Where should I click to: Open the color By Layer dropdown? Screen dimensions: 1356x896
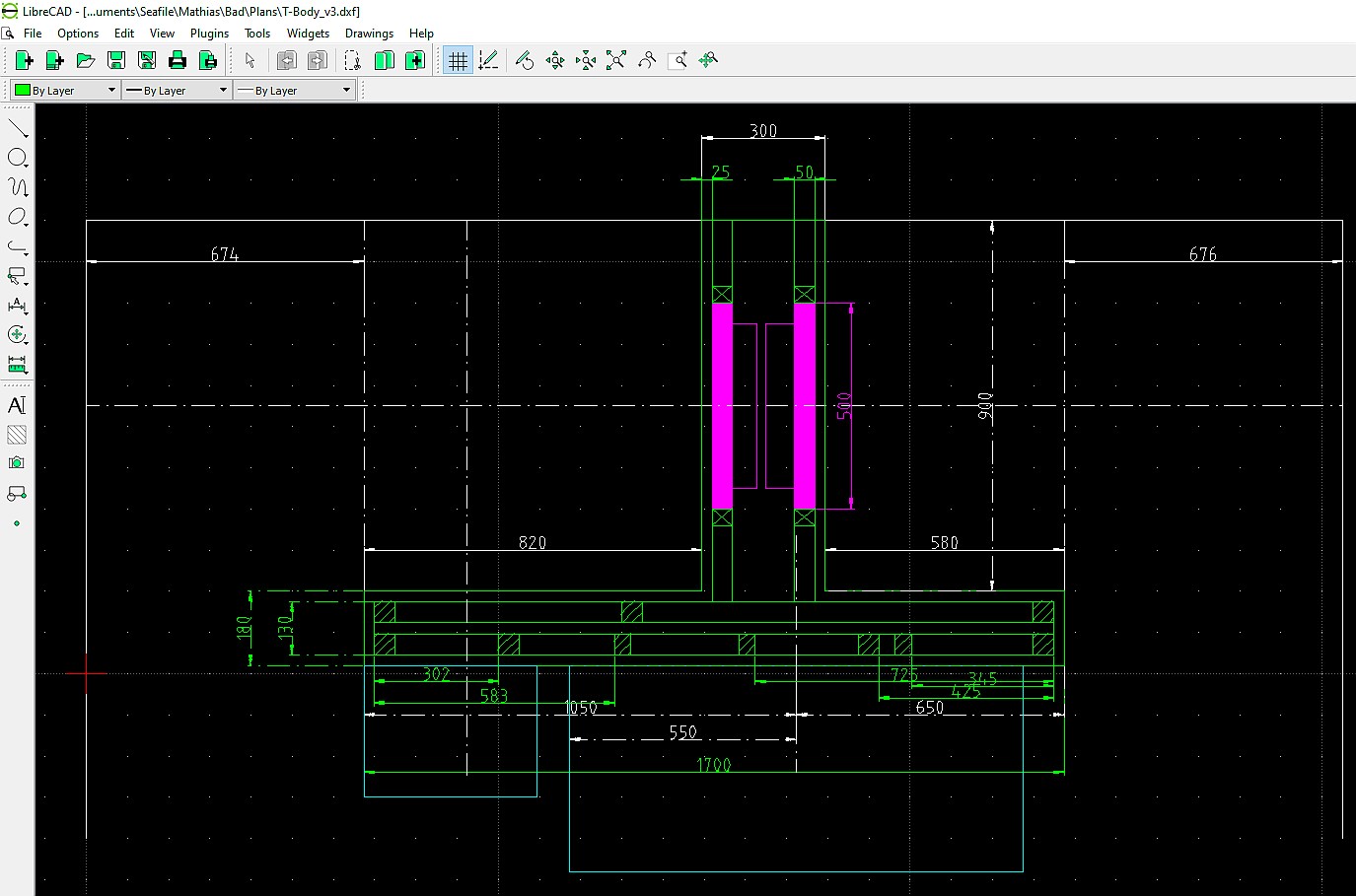pos(64,90)
